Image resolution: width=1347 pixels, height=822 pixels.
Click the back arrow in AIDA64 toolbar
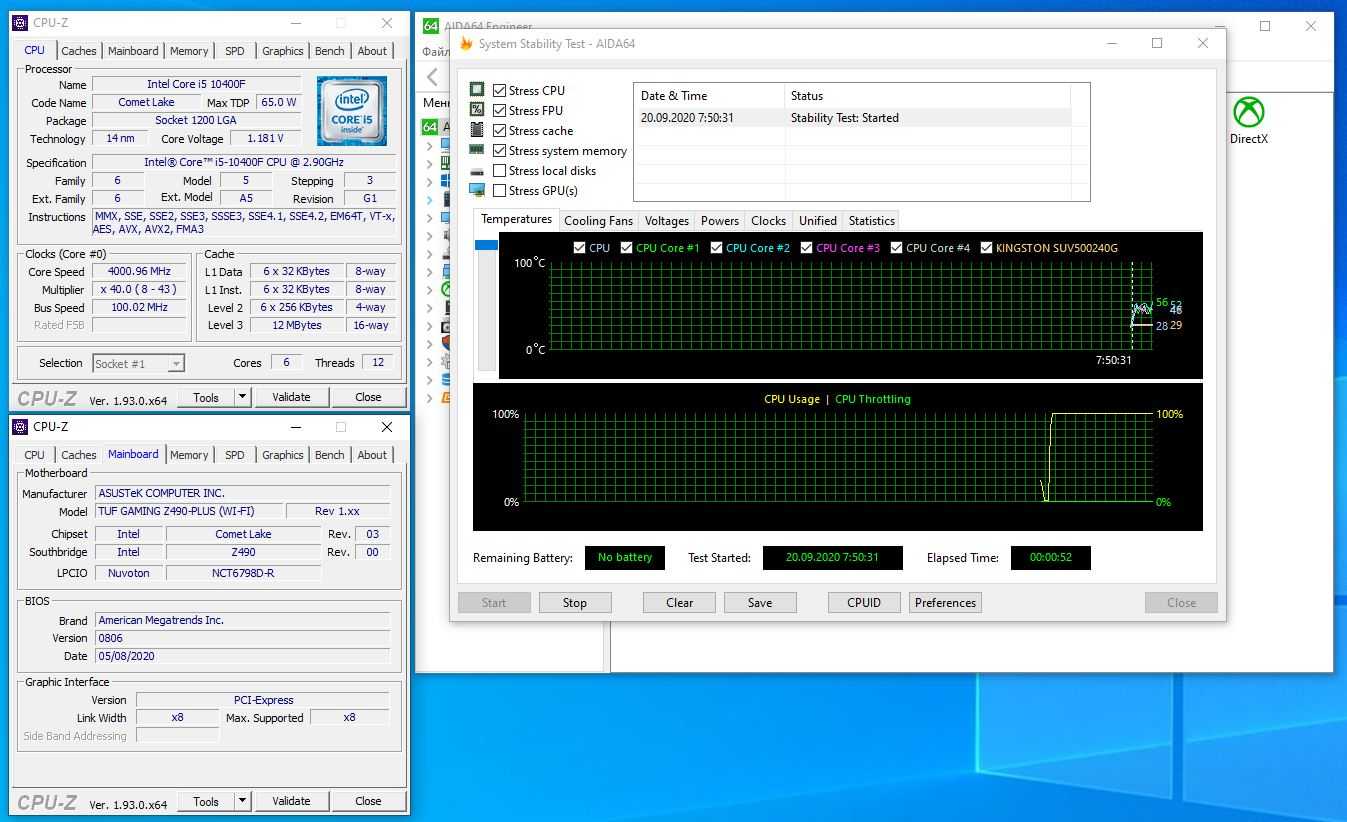(433, 77)
